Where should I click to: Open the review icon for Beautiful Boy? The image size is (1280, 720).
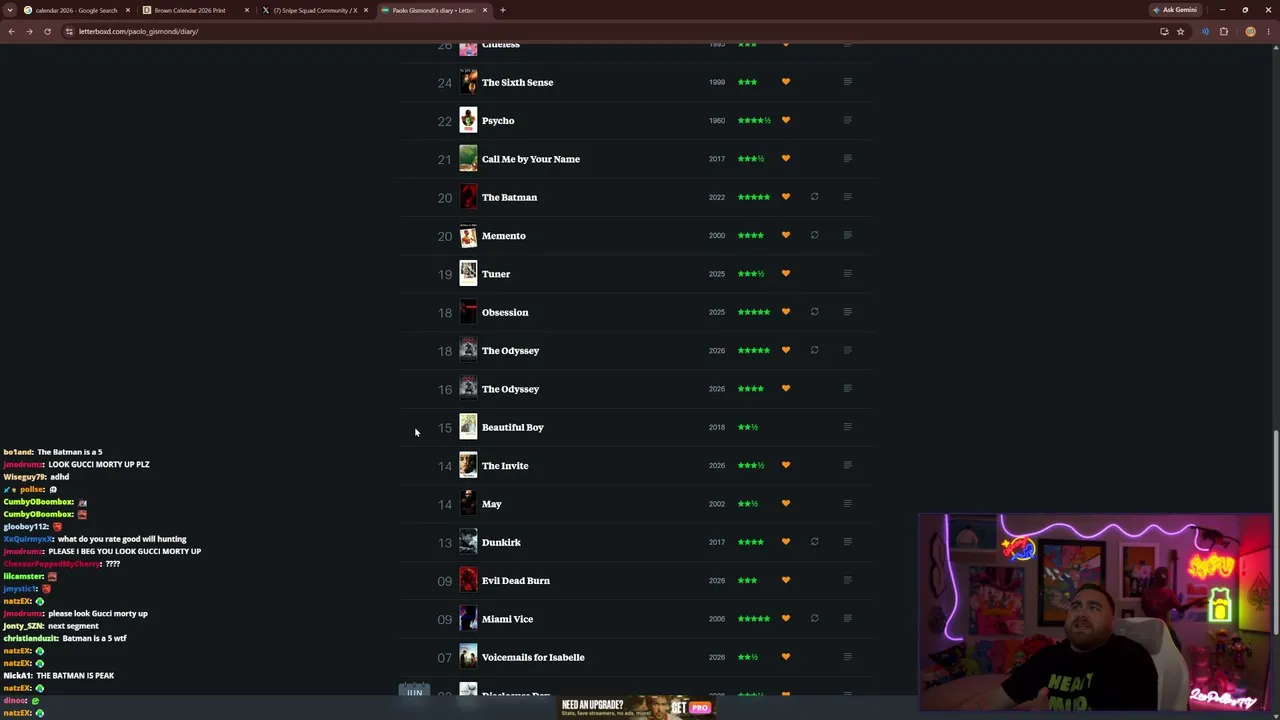pyautogui.click(x=847, y=427)
